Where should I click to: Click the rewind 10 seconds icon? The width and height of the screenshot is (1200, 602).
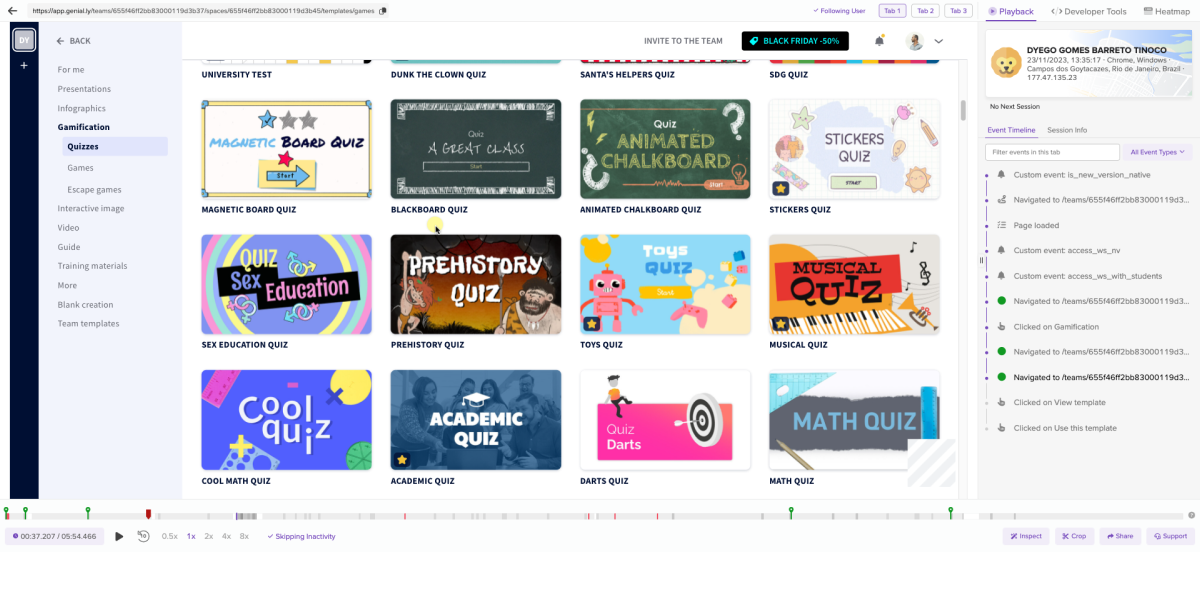pos(143,536)
